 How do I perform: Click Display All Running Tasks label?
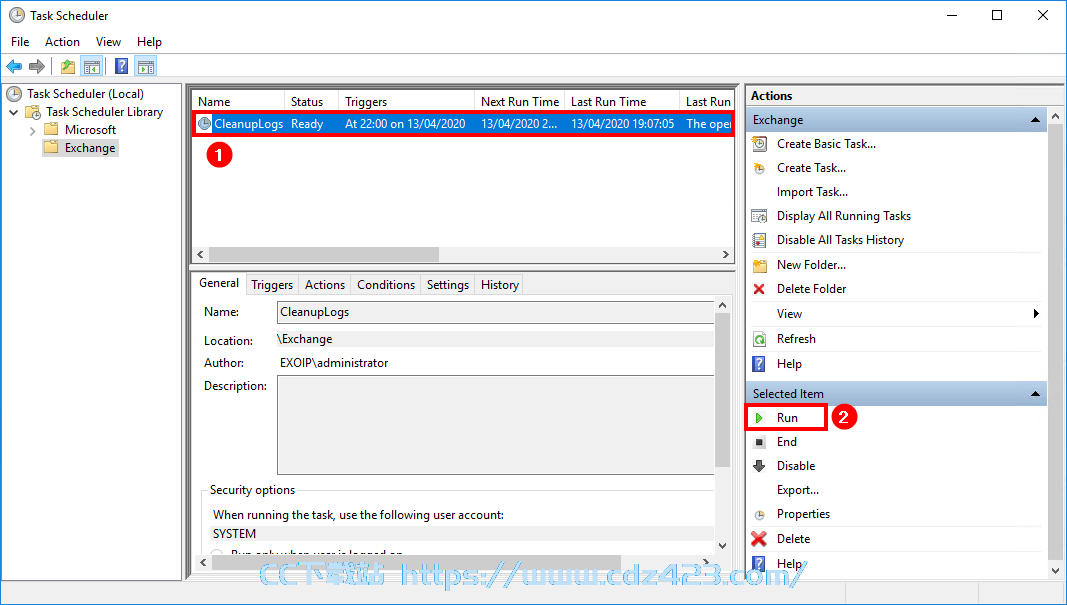coord(844,216)
